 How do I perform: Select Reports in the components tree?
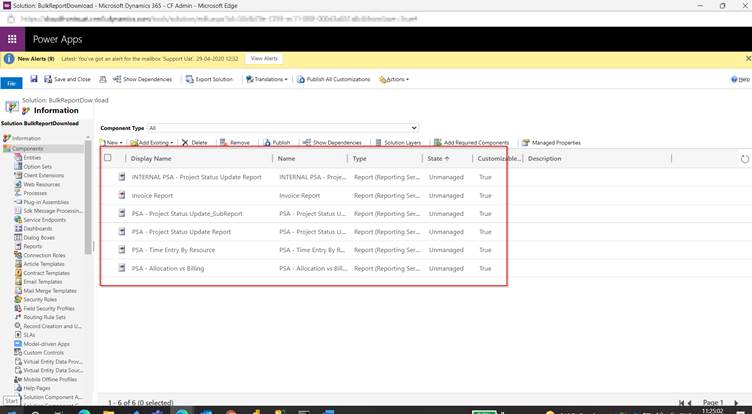[x=33, y=246]
